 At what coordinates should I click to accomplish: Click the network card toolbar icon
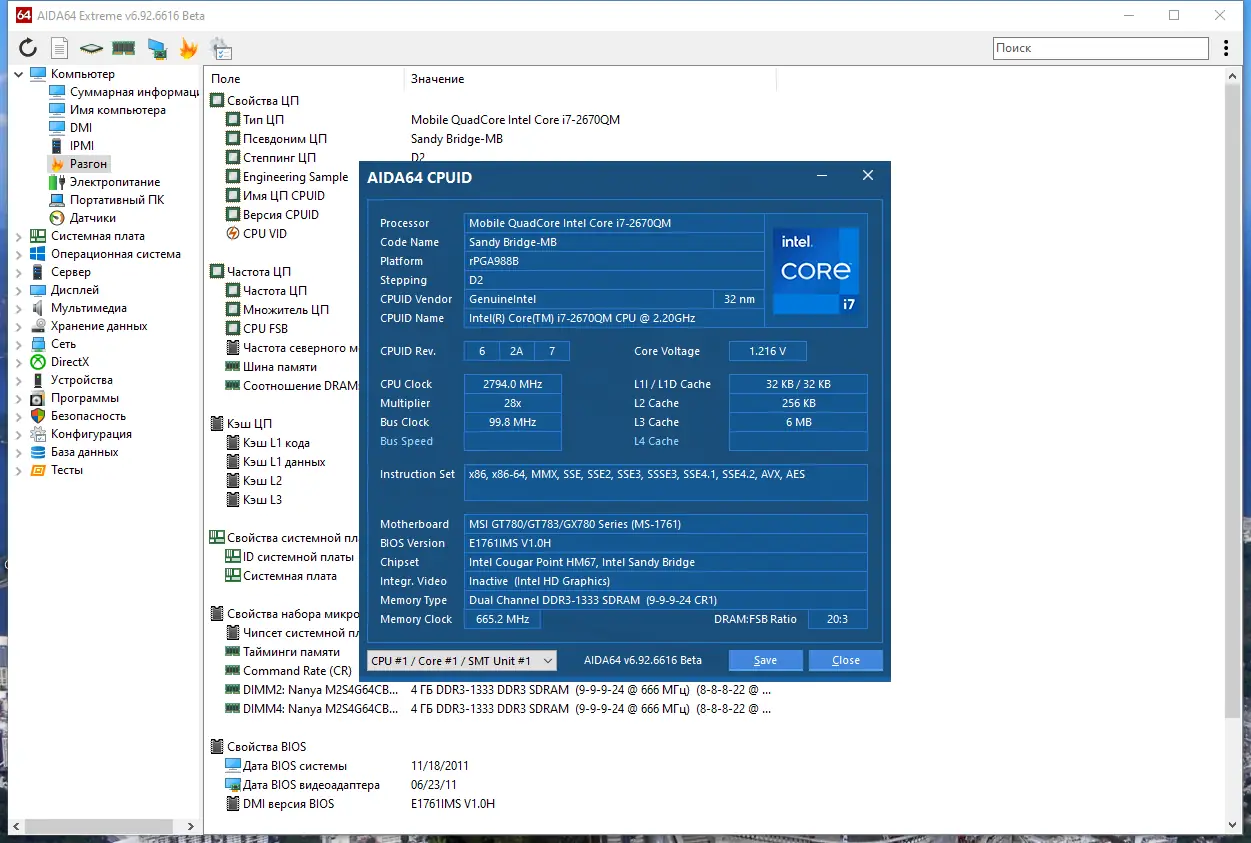point(156,48)
